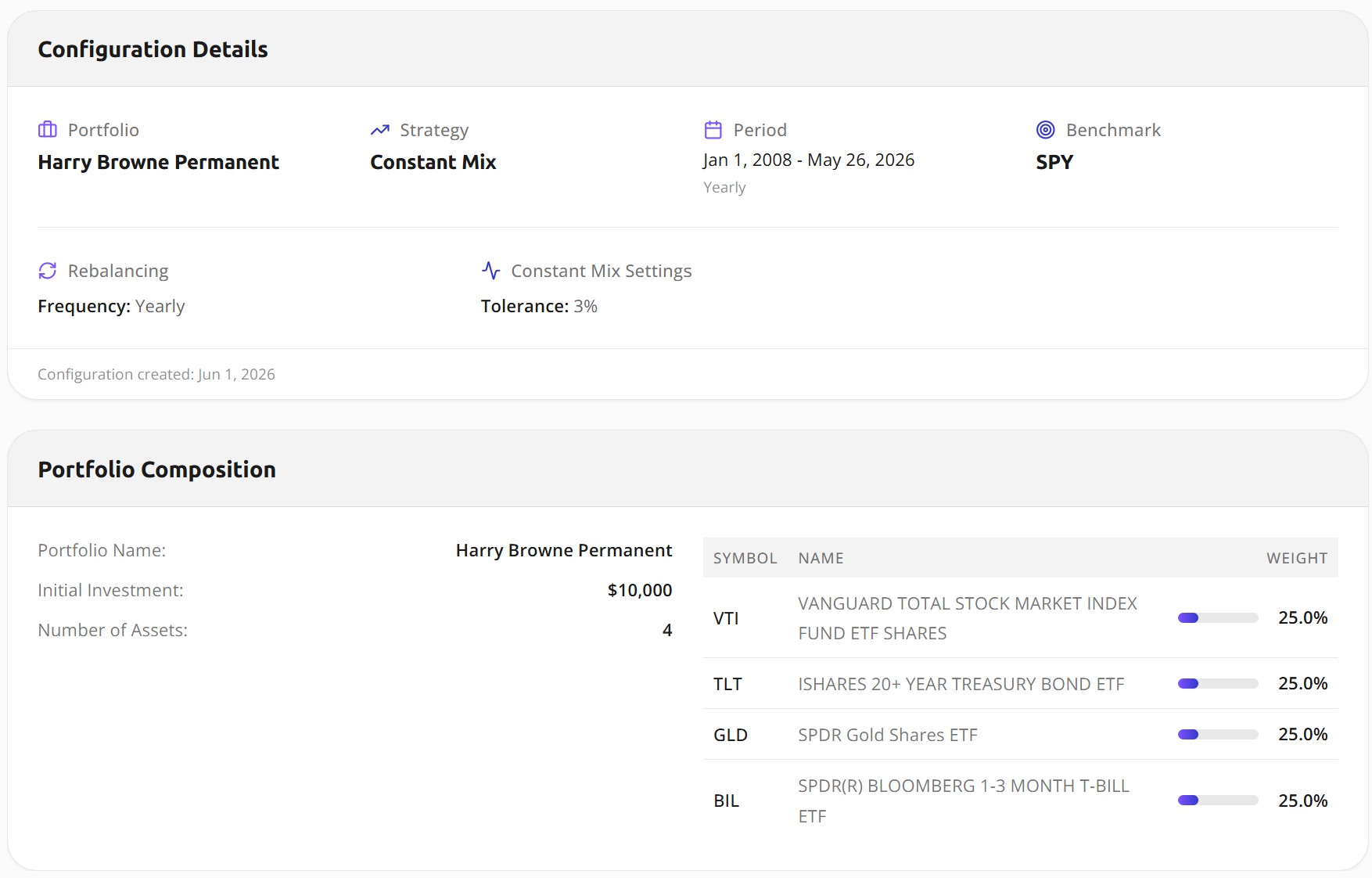Select the 'Harry Browne Permanent' portfolio name under Portfolio
1372x878 pixels.
click(x=159, y=162)
